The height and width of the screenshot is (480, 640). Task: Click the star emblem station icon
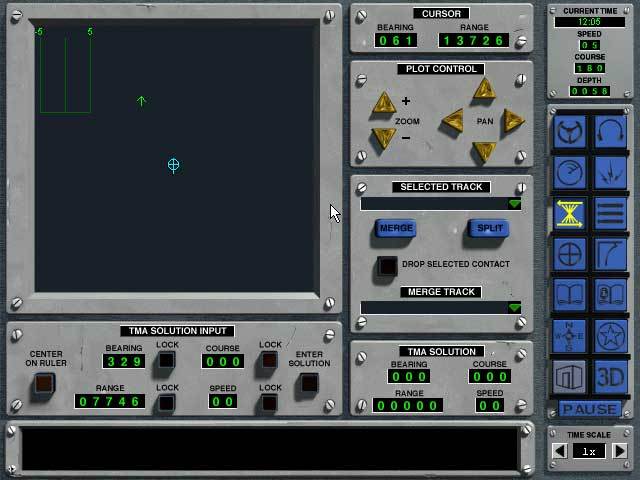pyautogui.click(x=610, y=336)
